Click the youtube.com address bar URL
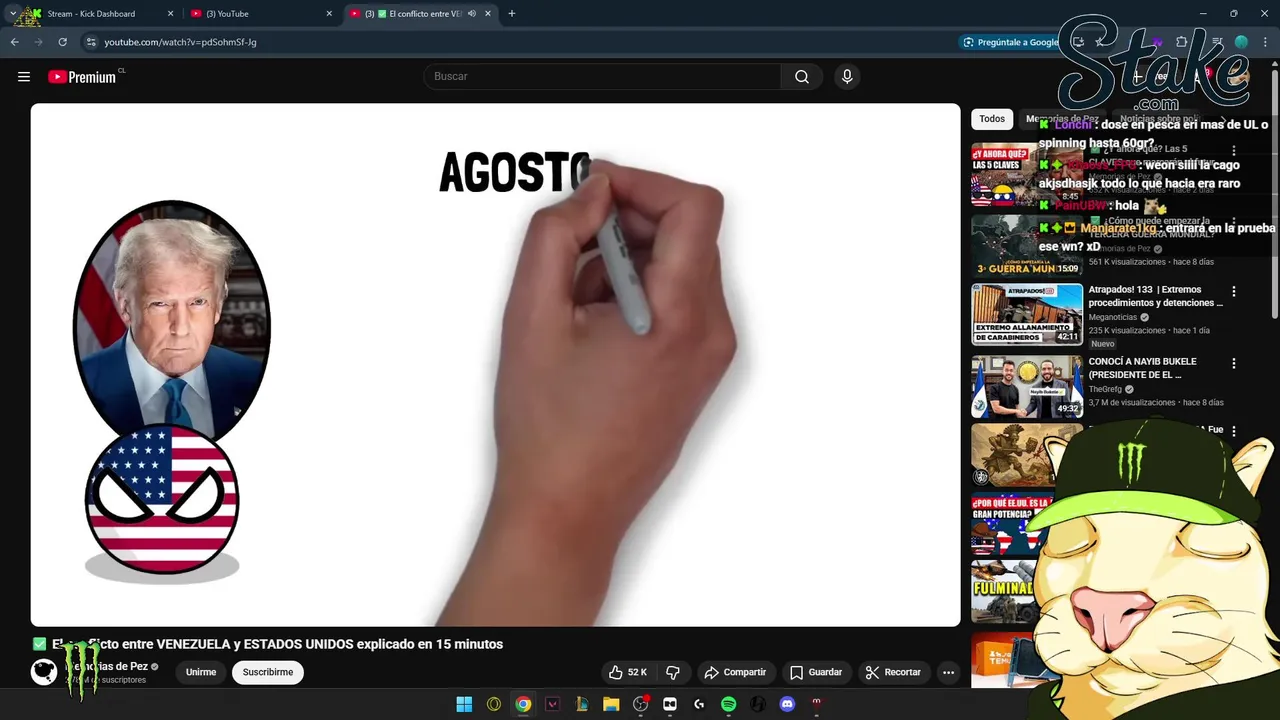The height and width of the screenshot is (720, 1280). pyautogui.click(x=181, y=42)
